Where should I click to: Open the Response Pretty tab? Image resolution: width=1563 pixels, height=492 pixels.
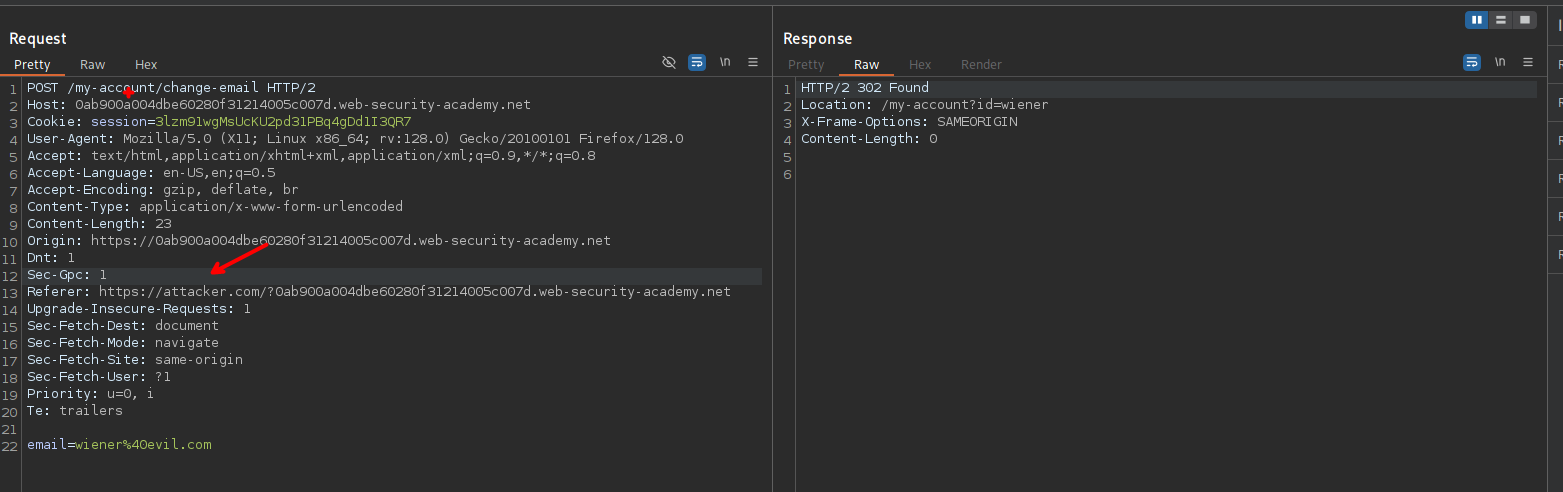(806, 64)
